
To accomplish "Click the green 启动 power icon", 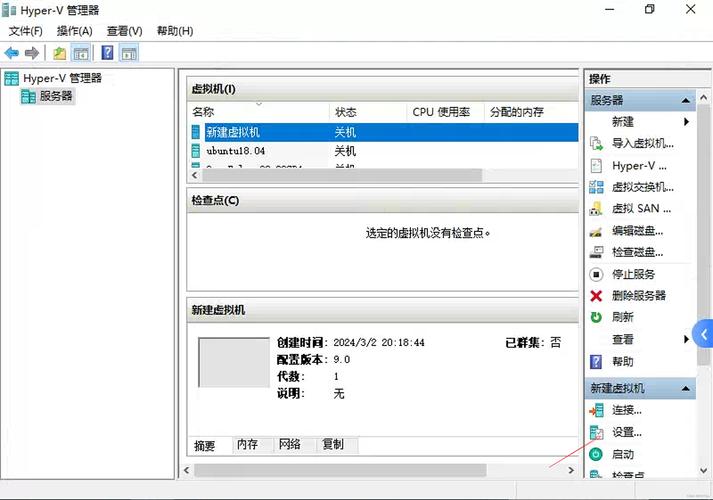I will pos(596,454).
